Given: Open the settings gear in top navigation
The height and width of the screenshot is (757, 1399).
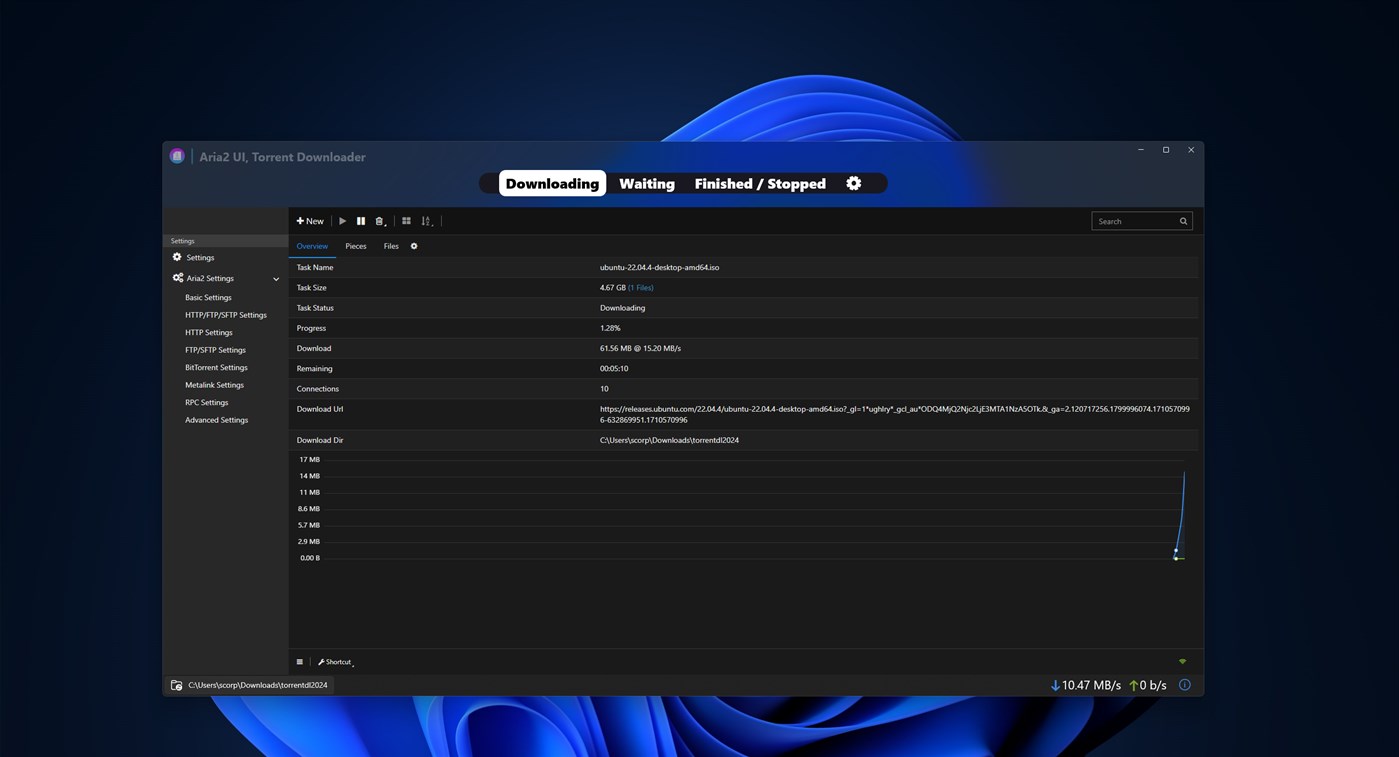Looking at the screenshot, I should point(853,183).
